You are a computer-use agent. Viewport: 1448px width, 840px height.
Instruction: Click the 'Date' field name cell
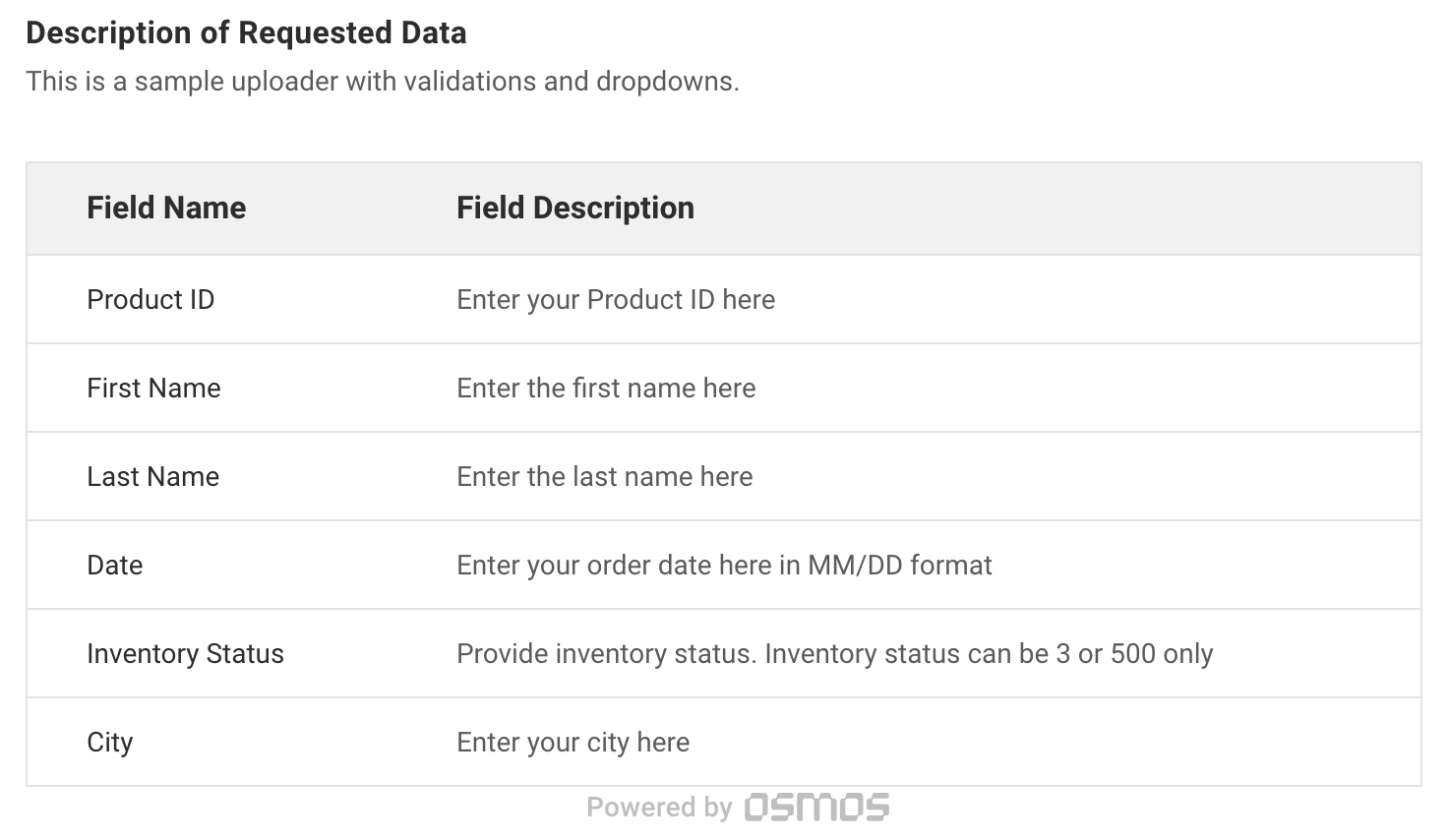pos(115,566)
